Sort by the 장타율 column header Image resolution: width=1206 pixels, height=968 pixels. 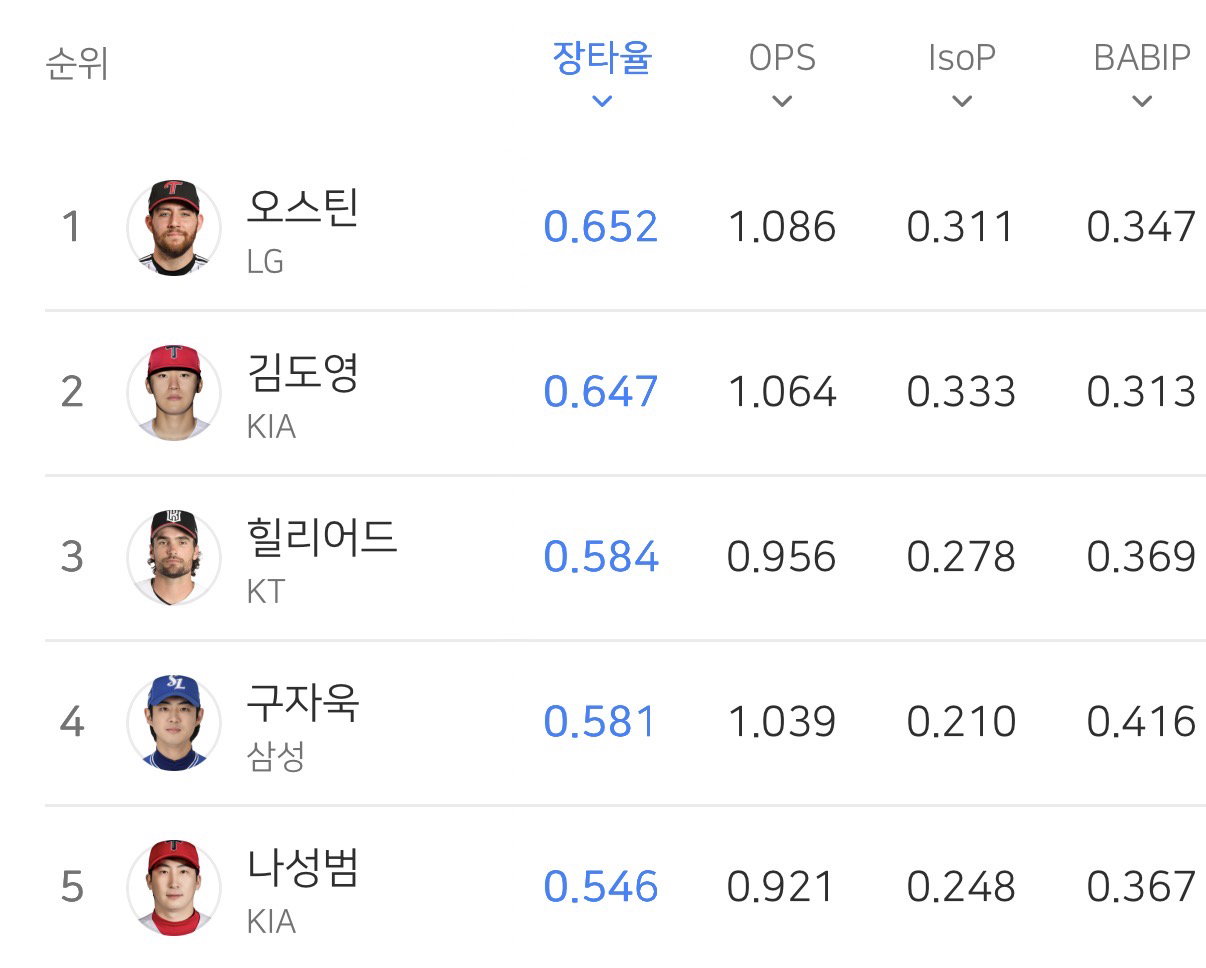(x=602, y=58)
